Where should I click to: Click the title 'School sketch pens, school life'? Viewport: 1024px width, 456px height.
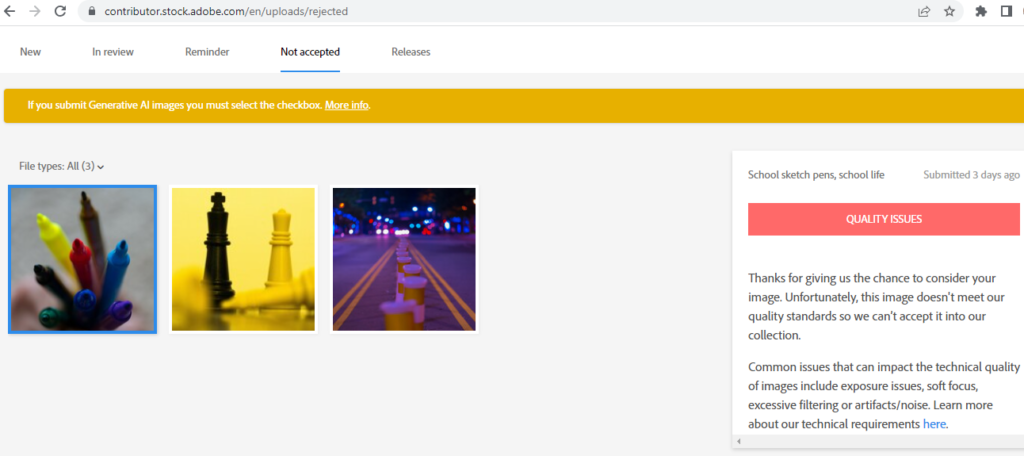tap(816, 175)
